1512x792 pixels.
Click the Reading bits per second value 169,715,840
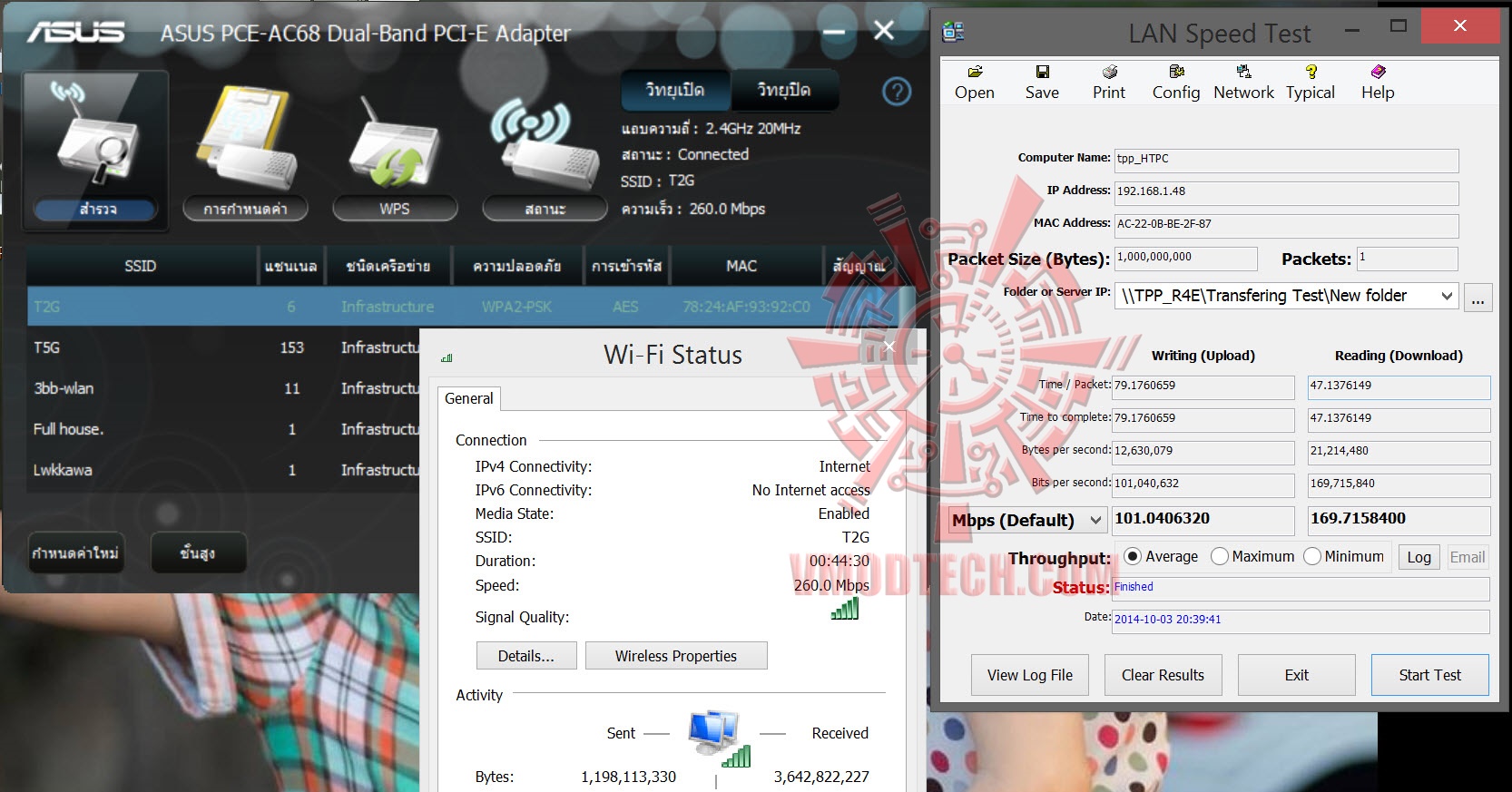[x=1399, y=484]
